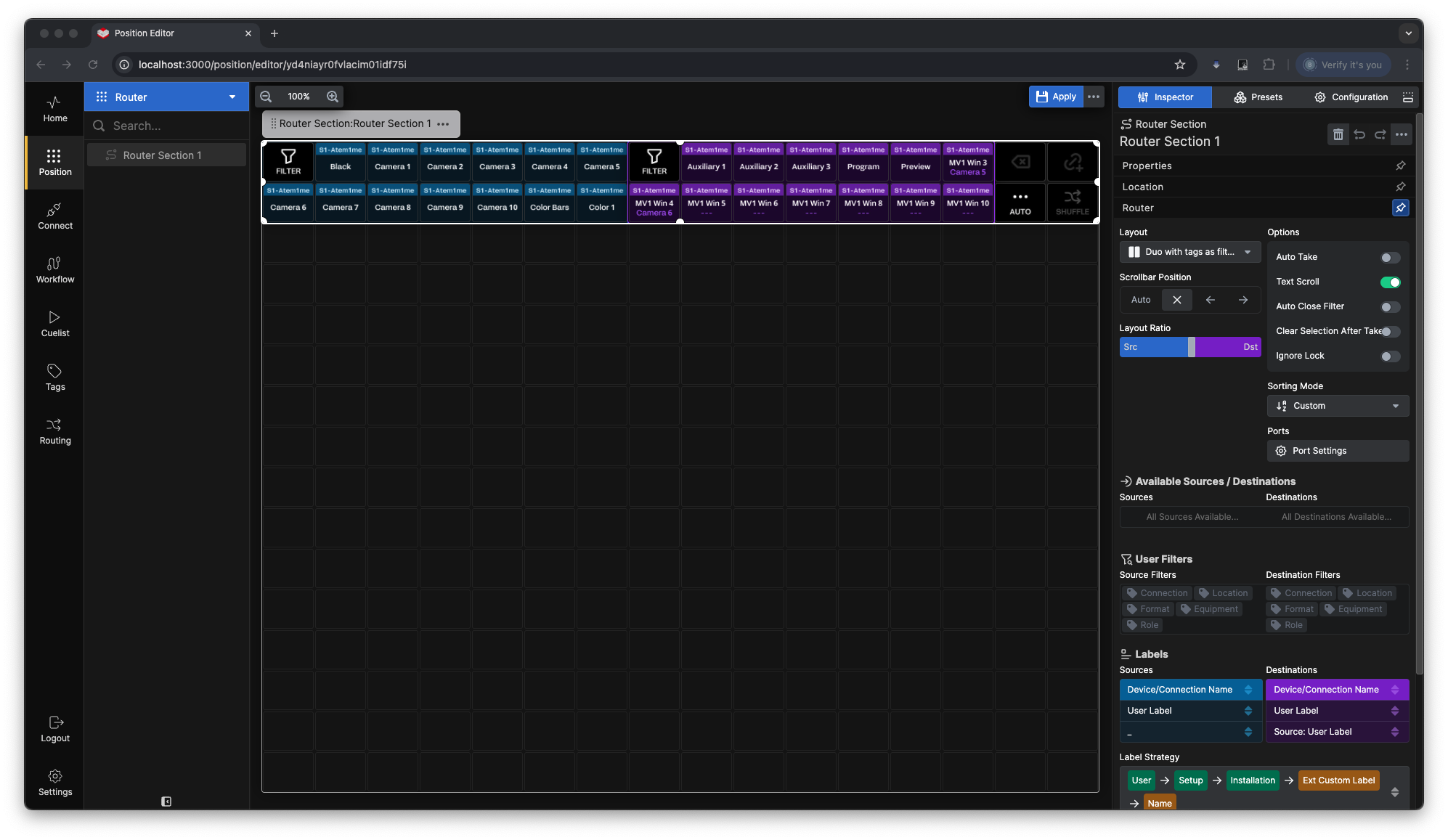Viewport: 1448px width, 840px height.
Task: Pin the Properties section
Action: [x=1400, y=166]
